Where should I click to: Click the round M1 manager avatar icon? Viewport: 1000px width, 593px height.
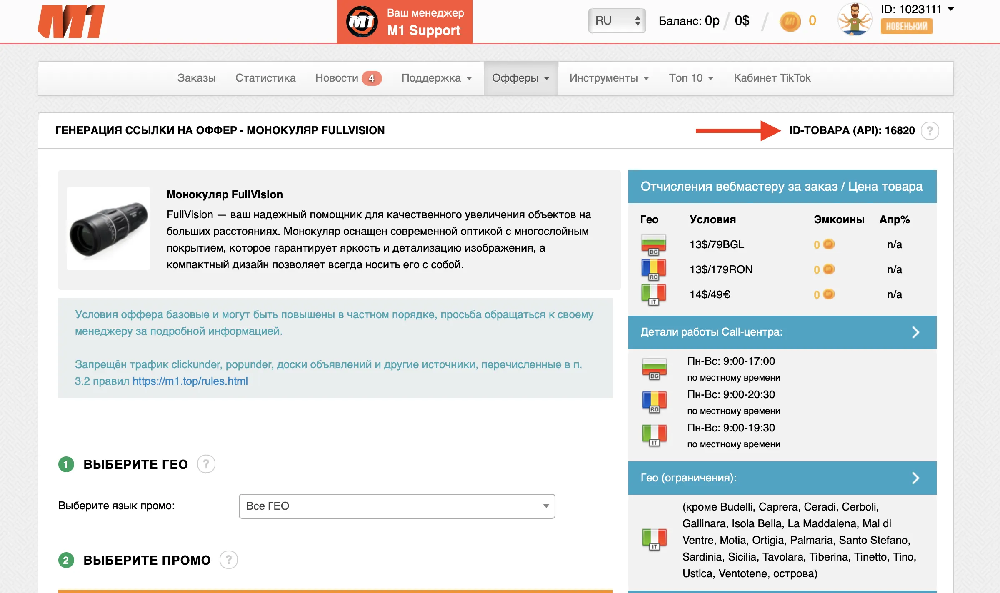point(362,22)
